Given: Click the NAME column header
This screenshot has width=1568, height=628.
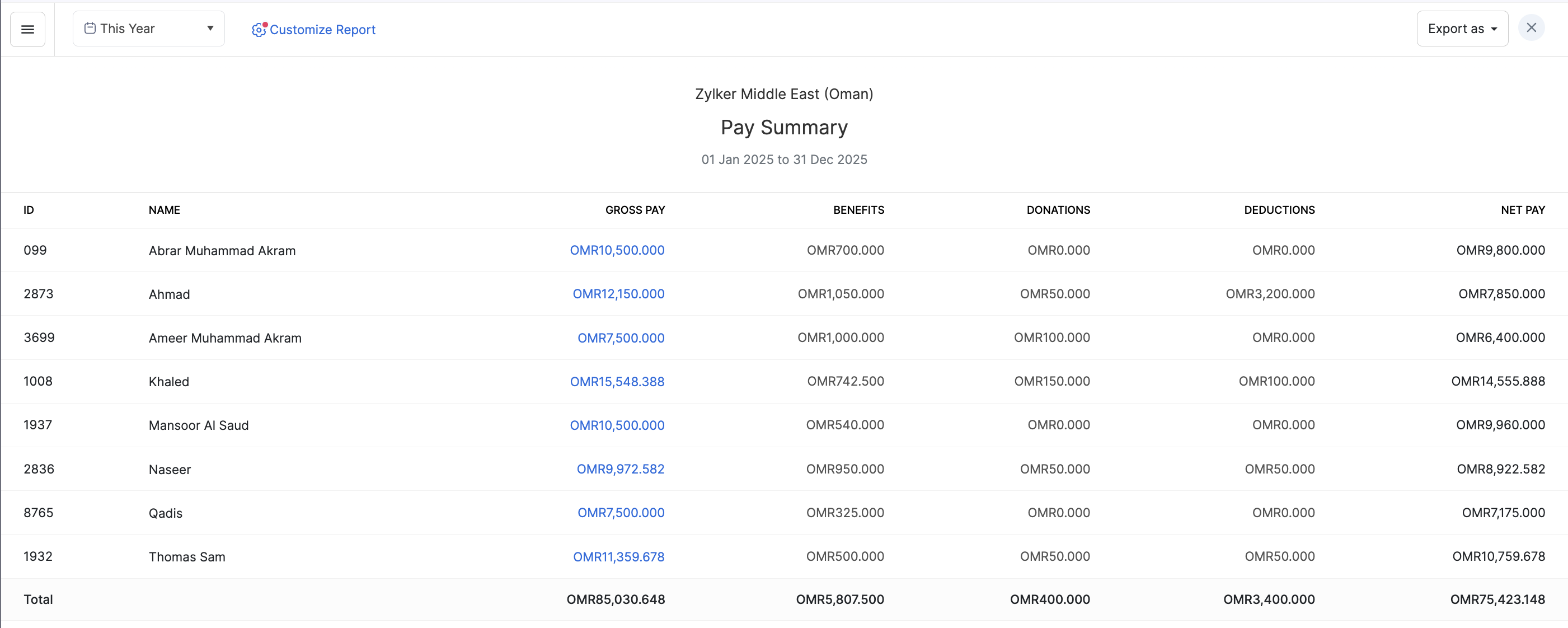Looking at the screenshot, I should (165, 210).
